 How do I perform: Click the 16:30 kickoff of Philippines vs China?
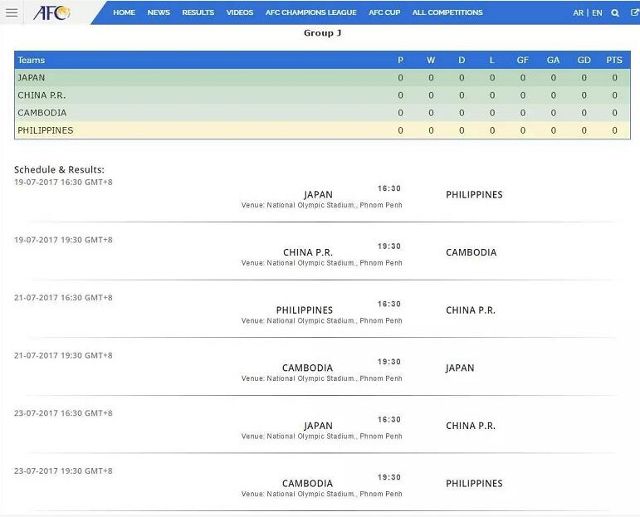[389, 304]
